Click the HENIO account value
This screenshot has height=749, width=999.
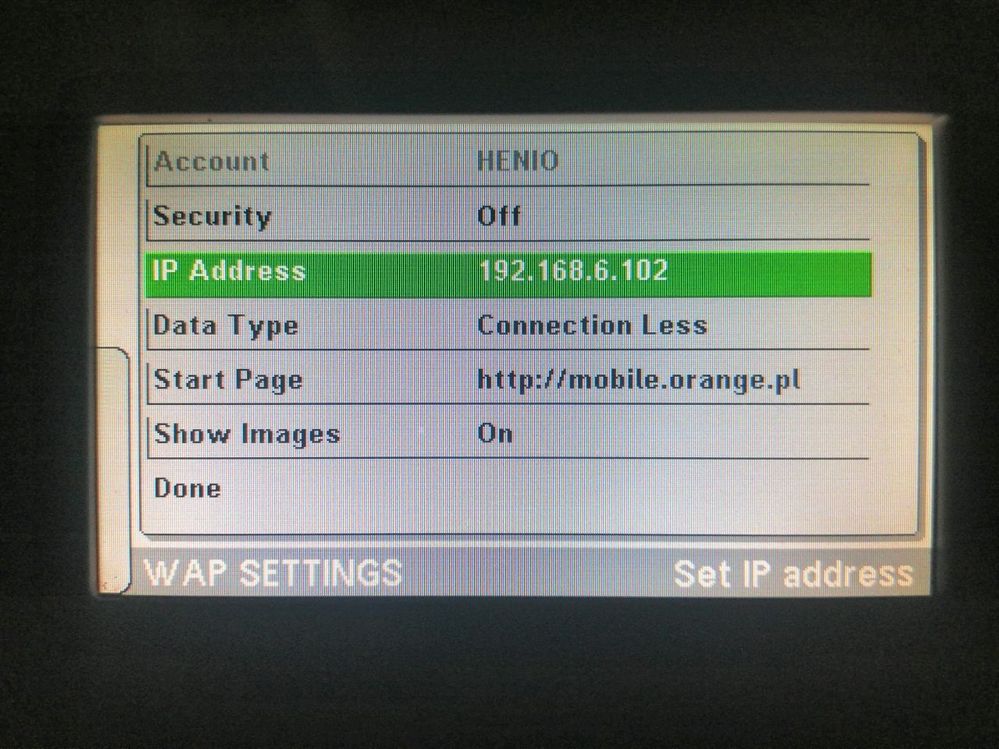pos(518,160)
